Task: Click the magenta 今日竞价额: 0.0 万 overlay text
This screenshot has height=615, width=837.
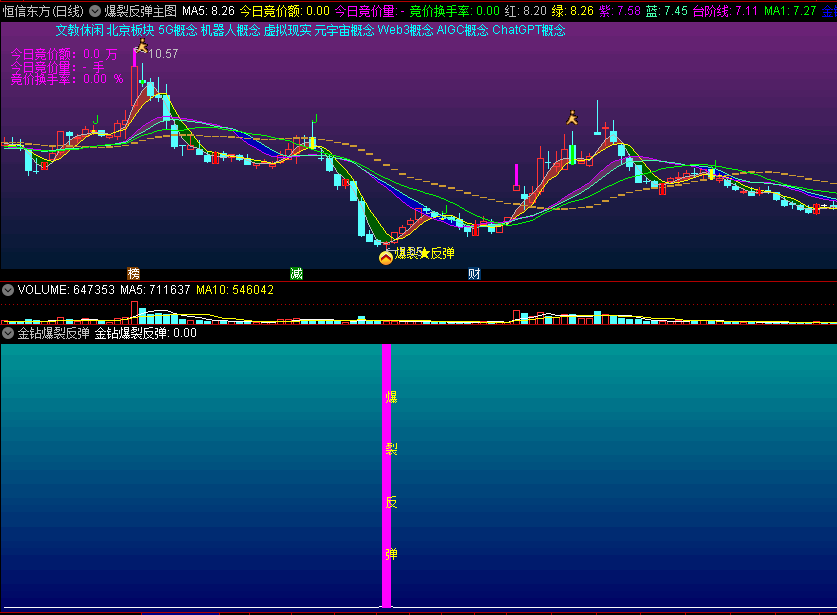Action: pyautogui.click(x=64, y=54)
